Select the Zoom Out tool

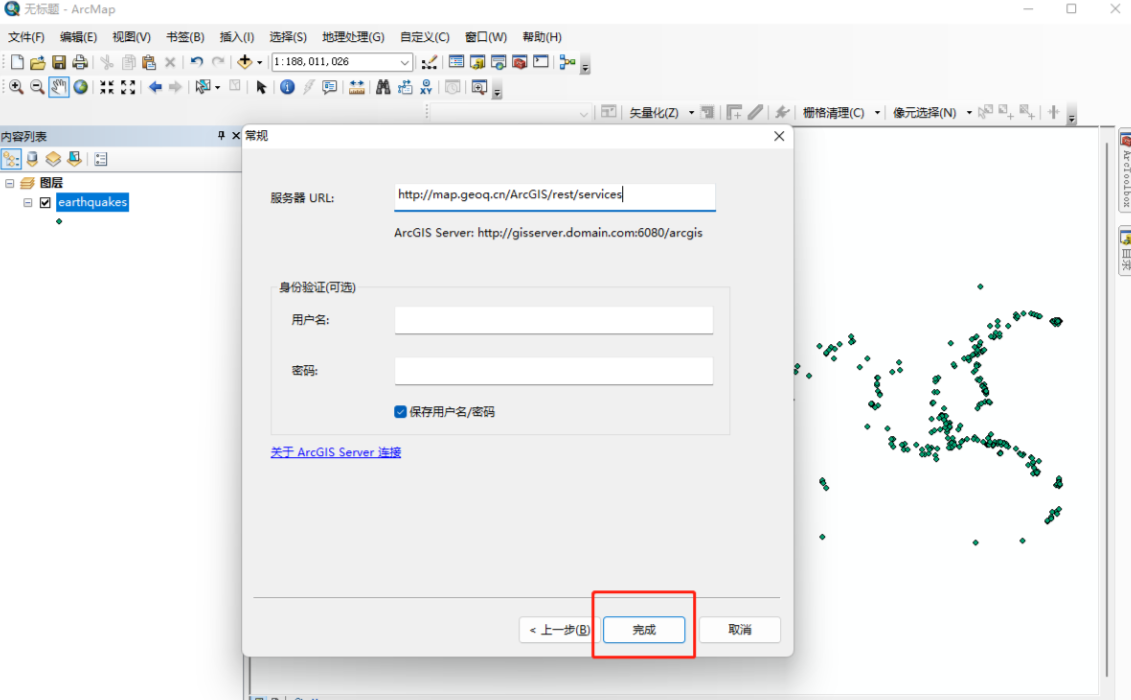pos(37,87)
